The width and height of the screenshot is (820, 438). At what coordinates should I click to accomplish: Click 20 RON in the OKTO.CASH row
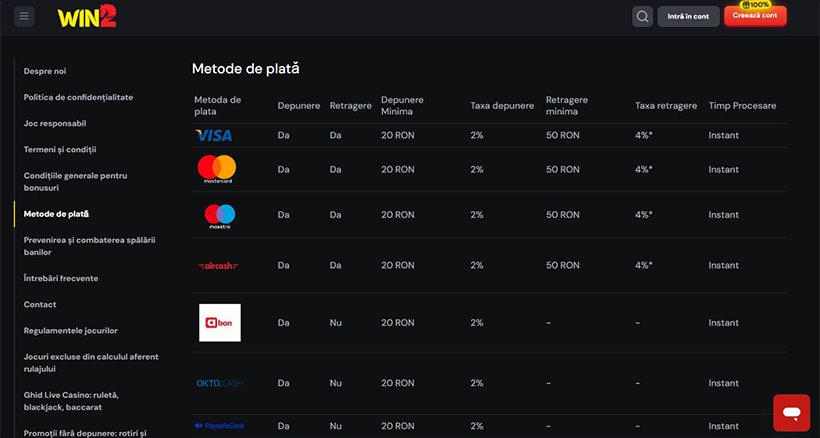click(x=397, y=383)
